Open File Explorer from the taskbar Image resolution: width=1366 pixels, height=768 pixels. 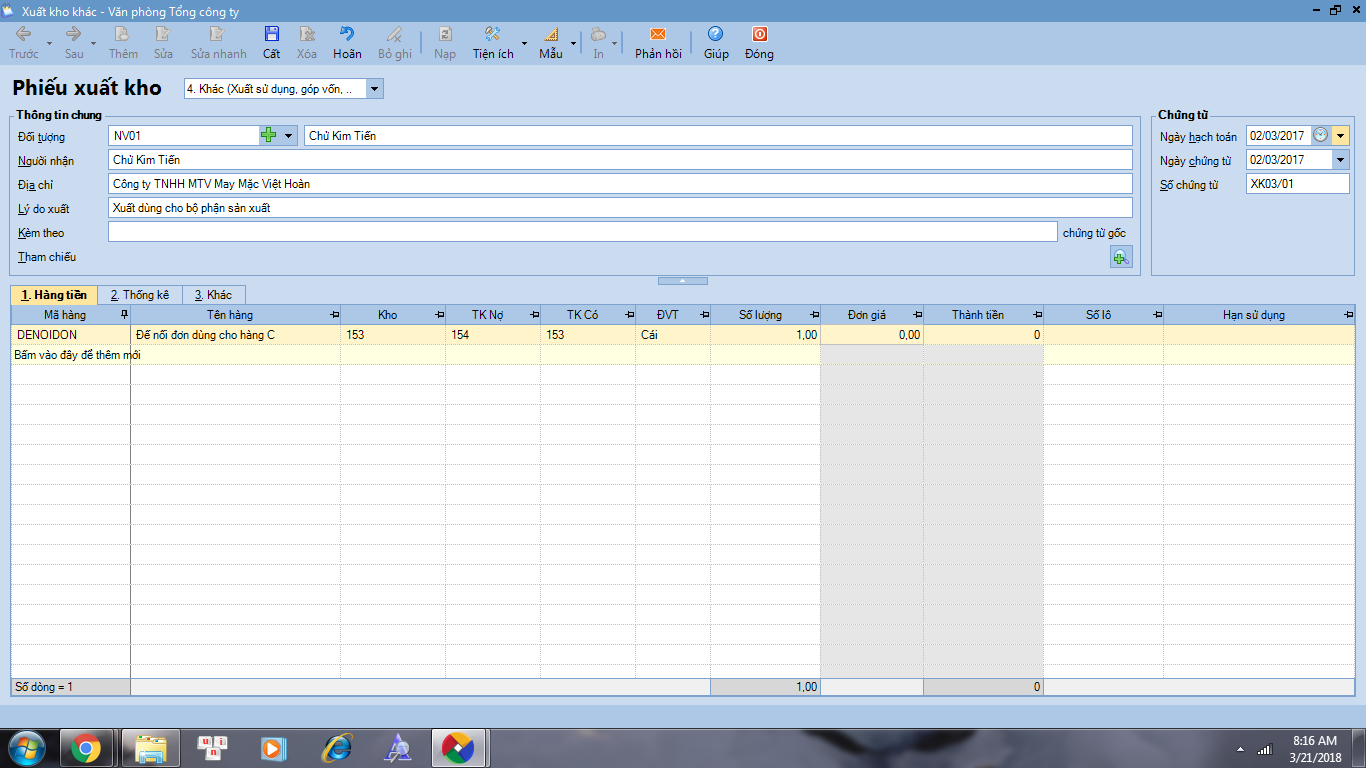(151, 748)
